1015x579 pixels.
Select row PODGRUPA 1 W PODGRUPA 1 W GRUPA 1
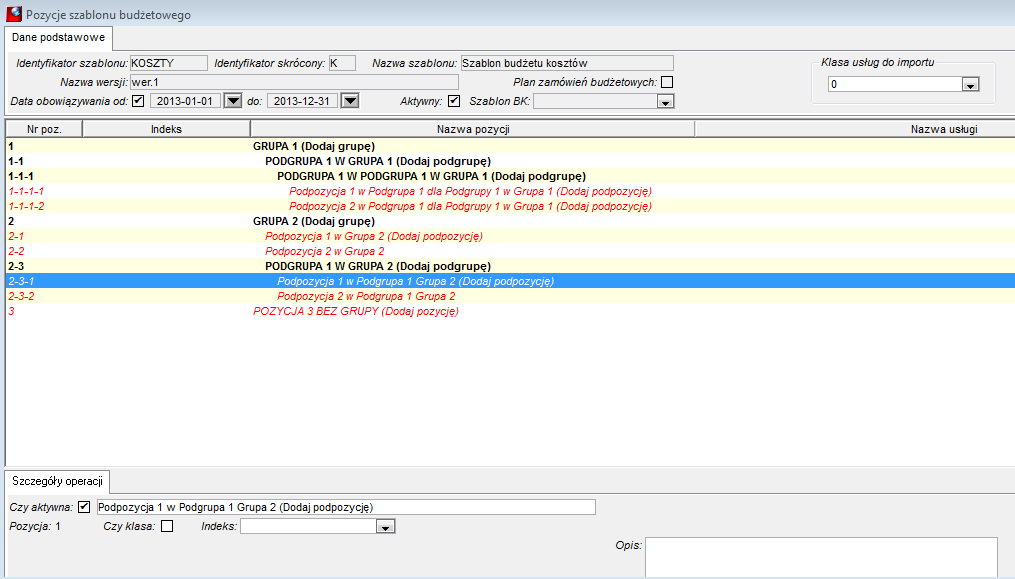pos(511,176)
